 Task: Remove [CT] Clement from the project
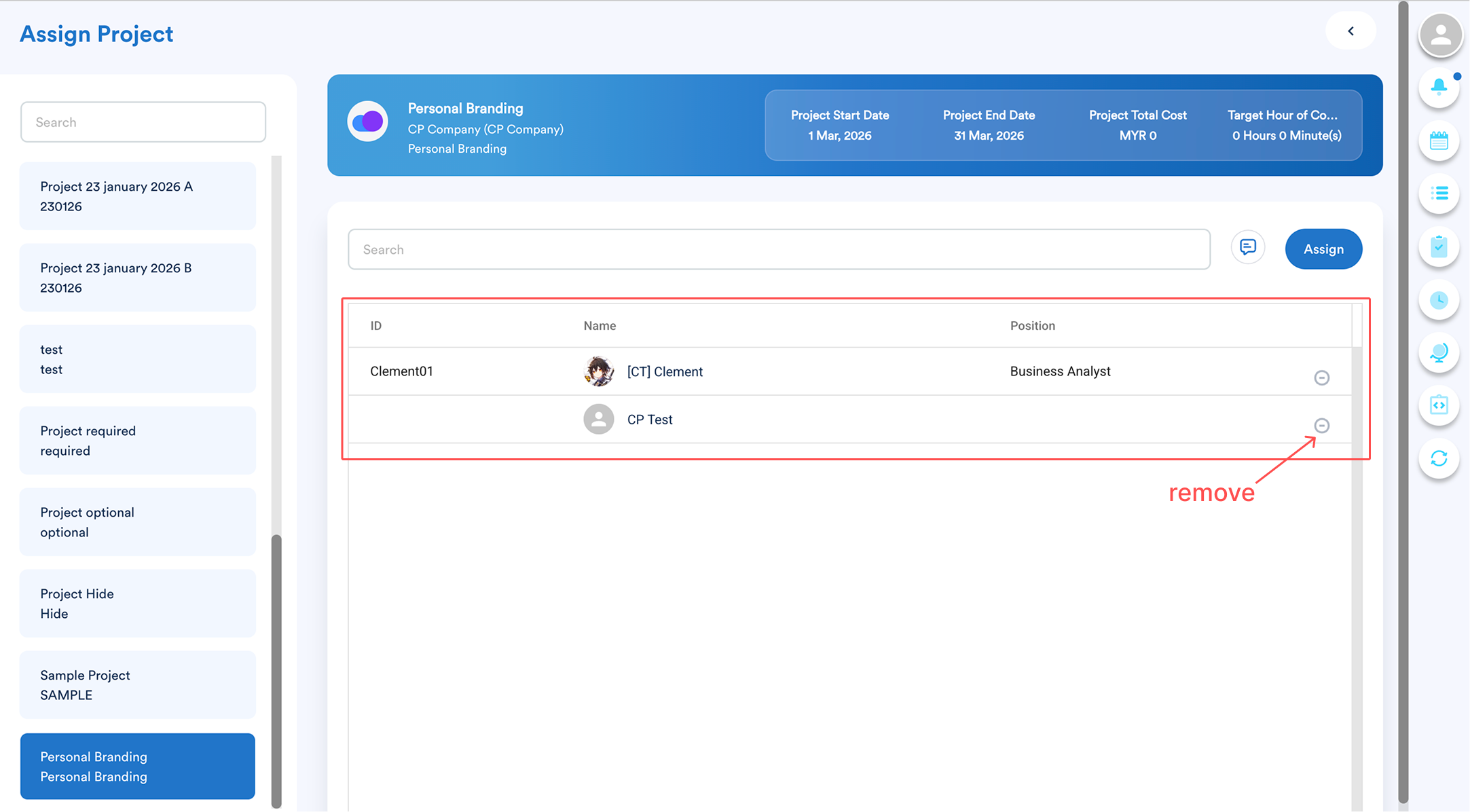click(1321, 377)
